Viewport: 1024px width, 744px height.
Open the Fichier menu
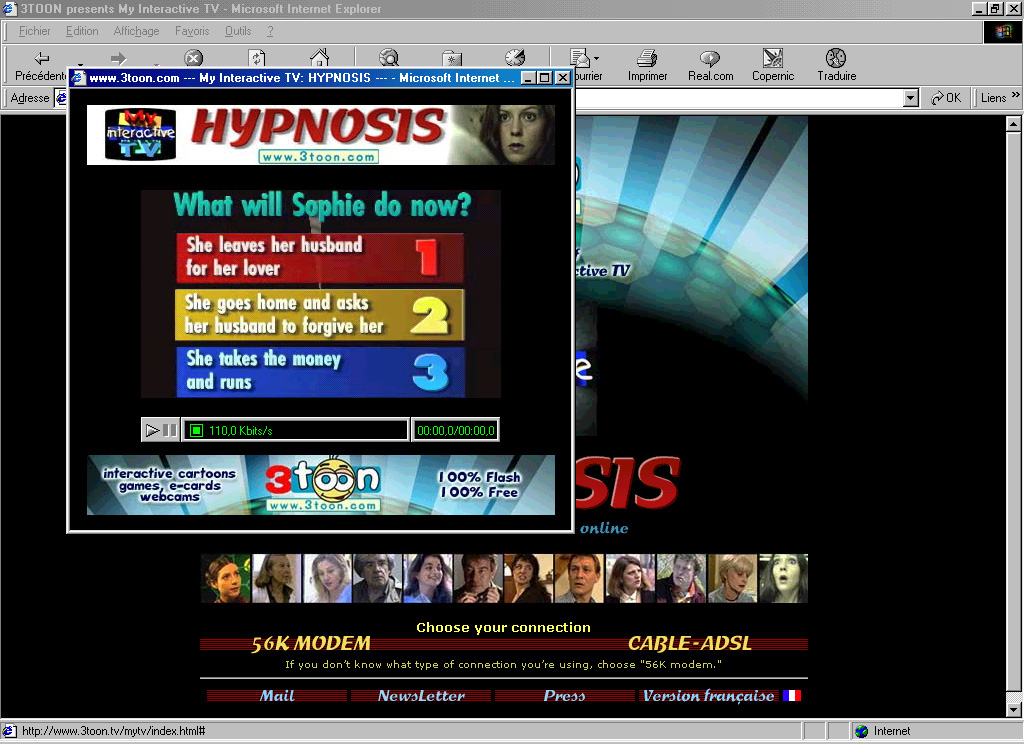(34, 31)
